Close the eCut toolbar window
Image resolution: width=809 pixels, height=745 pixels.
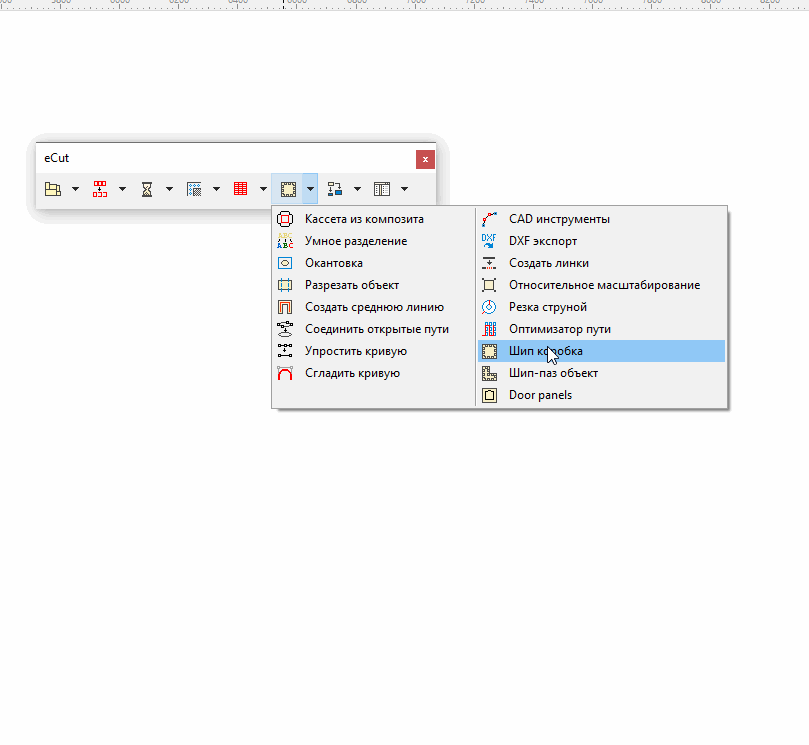point(426,159)
